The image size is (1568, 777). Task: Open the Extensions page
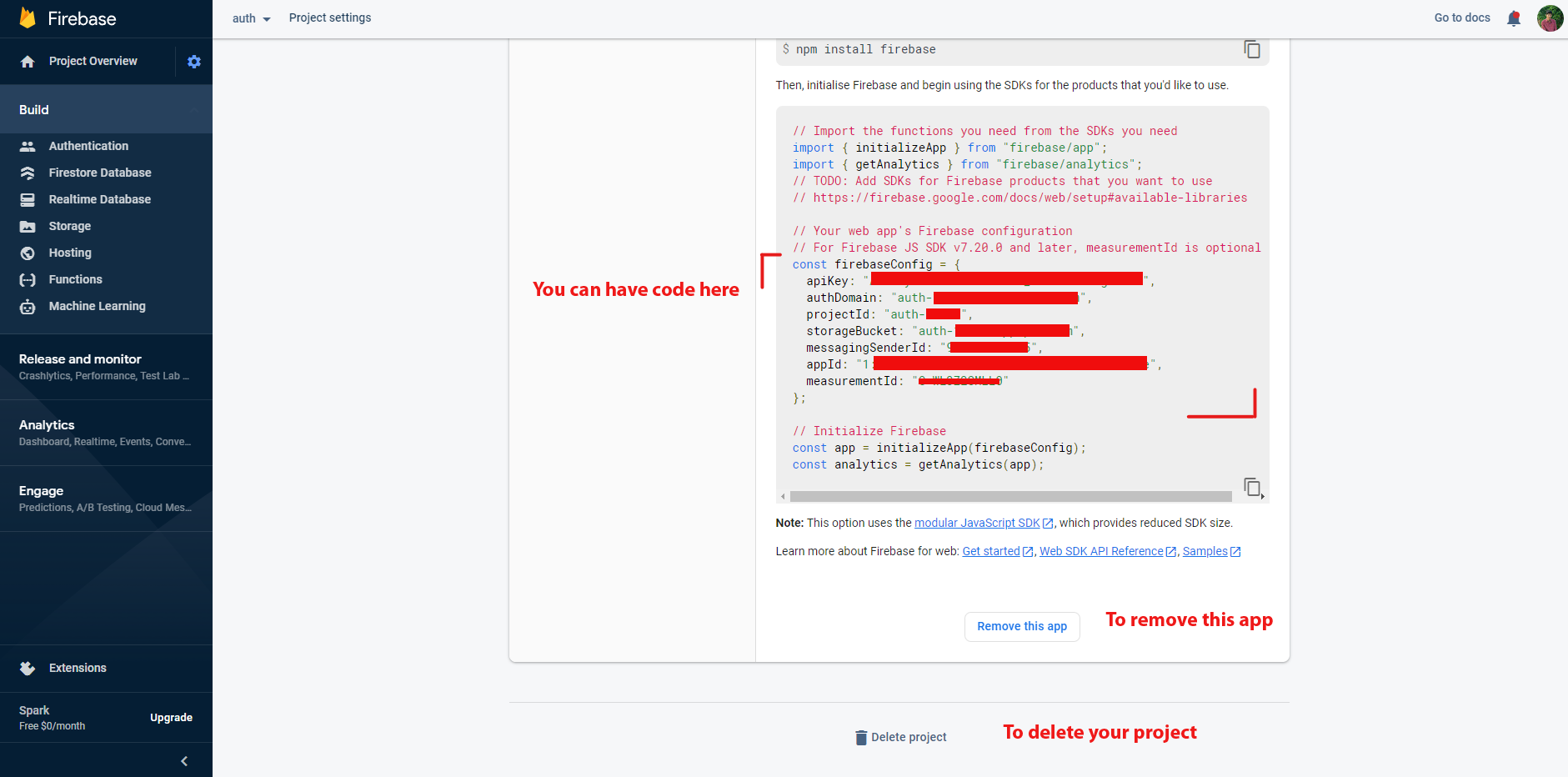(x=78, y=668)
